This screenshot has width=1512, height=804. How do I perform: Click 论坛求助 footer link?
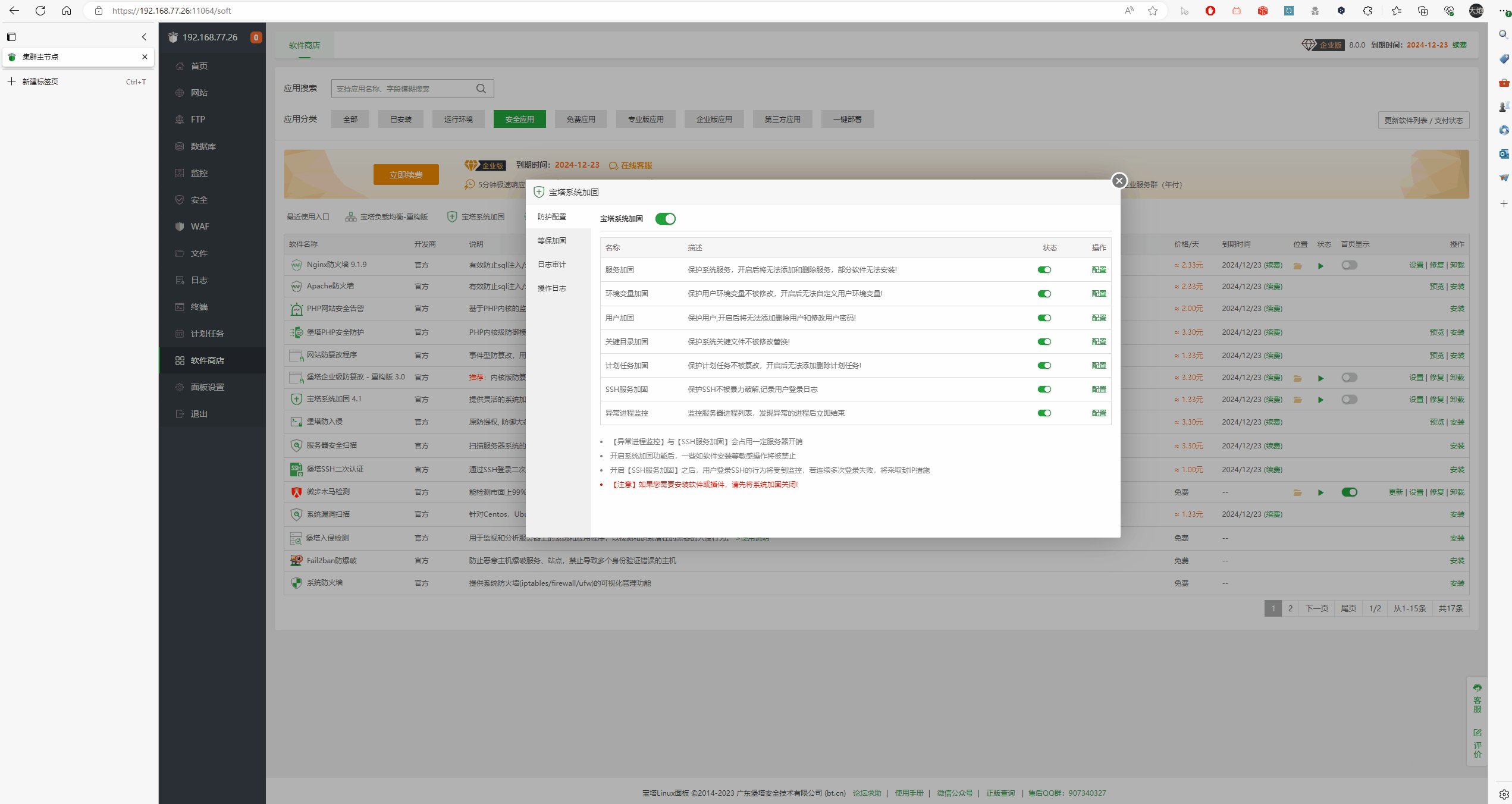coord(867,793)
